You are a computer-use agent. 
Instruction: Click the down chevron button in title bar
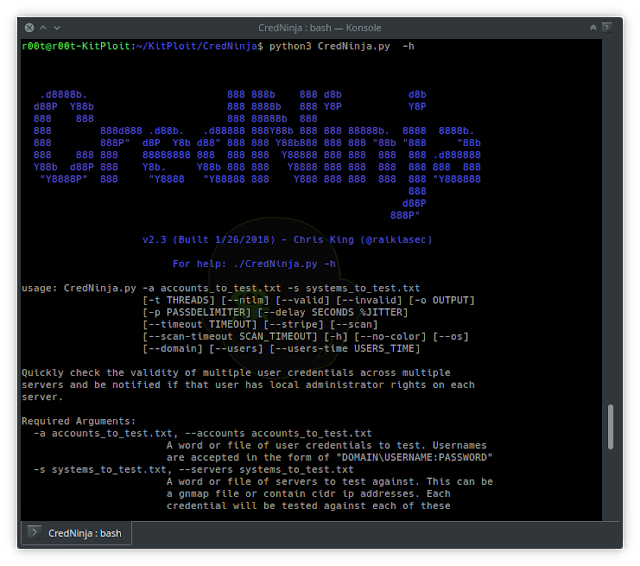(57, 28)
